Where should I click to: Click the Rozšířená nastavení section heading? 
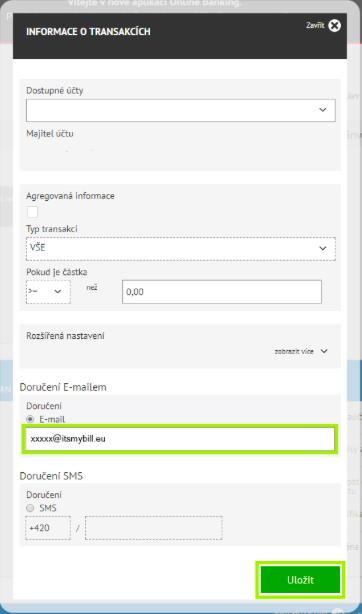tap(65, 336)
